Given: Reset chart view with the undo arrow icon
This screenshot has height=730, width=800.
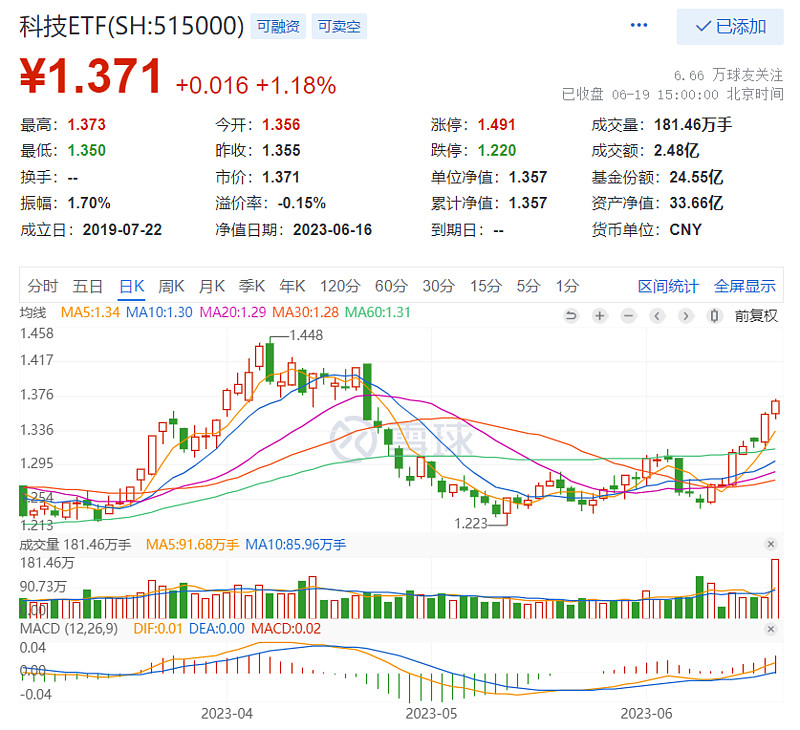Looking at the screenshot, I should 570,315.
